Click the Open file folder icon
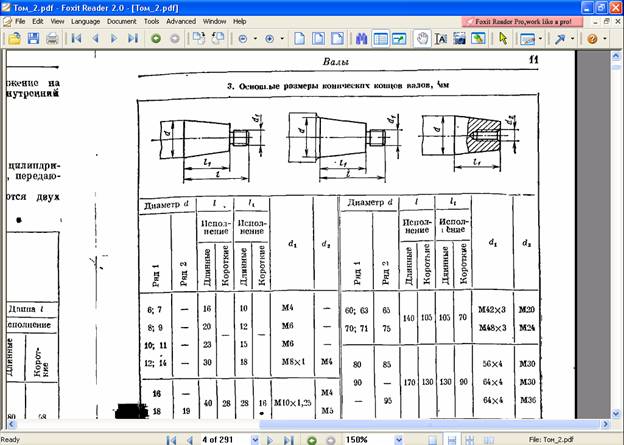Screen dimensions: 624x445 pyautogui.click(x=15, y=38)
